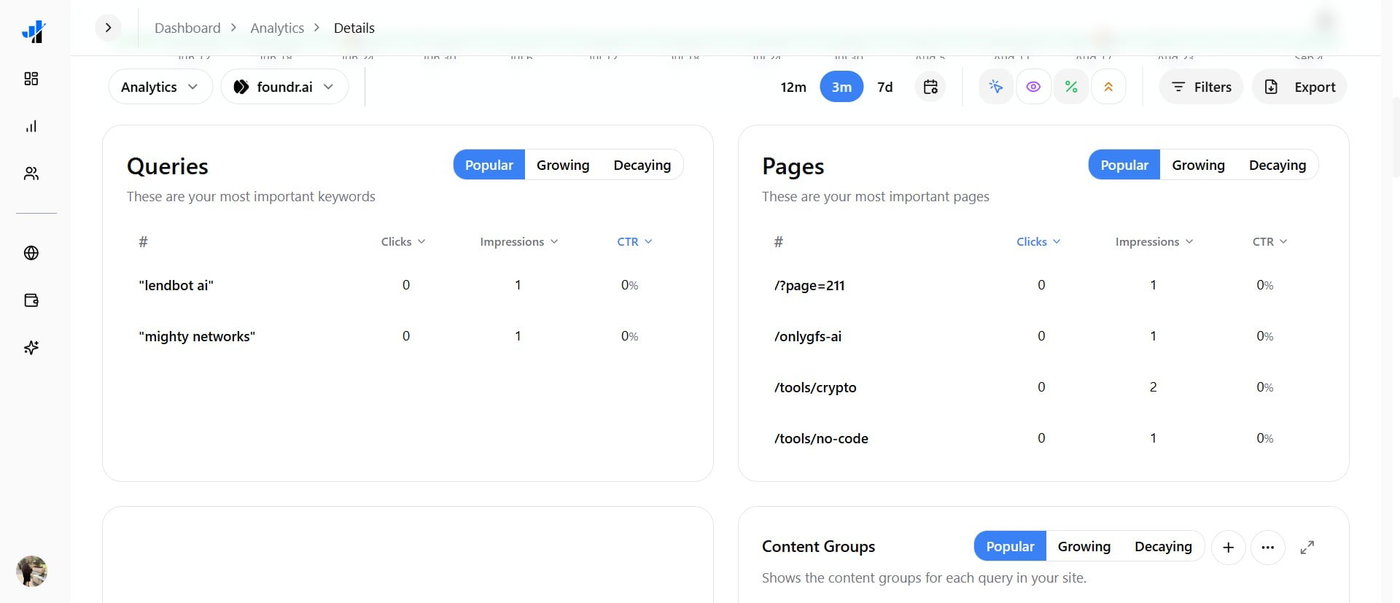1400x603 pixels.
Task: Open the users icon in sidebar
Action: tap(31, 173)
